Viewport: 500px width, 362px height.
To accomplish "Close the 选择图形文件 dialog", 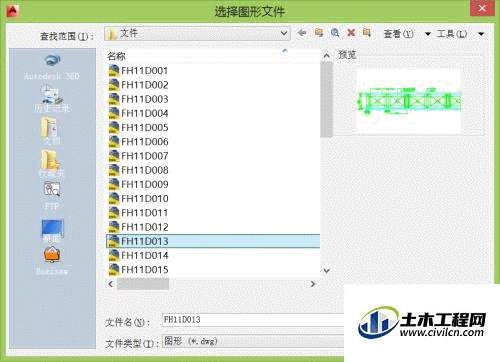I will point(482,8).
